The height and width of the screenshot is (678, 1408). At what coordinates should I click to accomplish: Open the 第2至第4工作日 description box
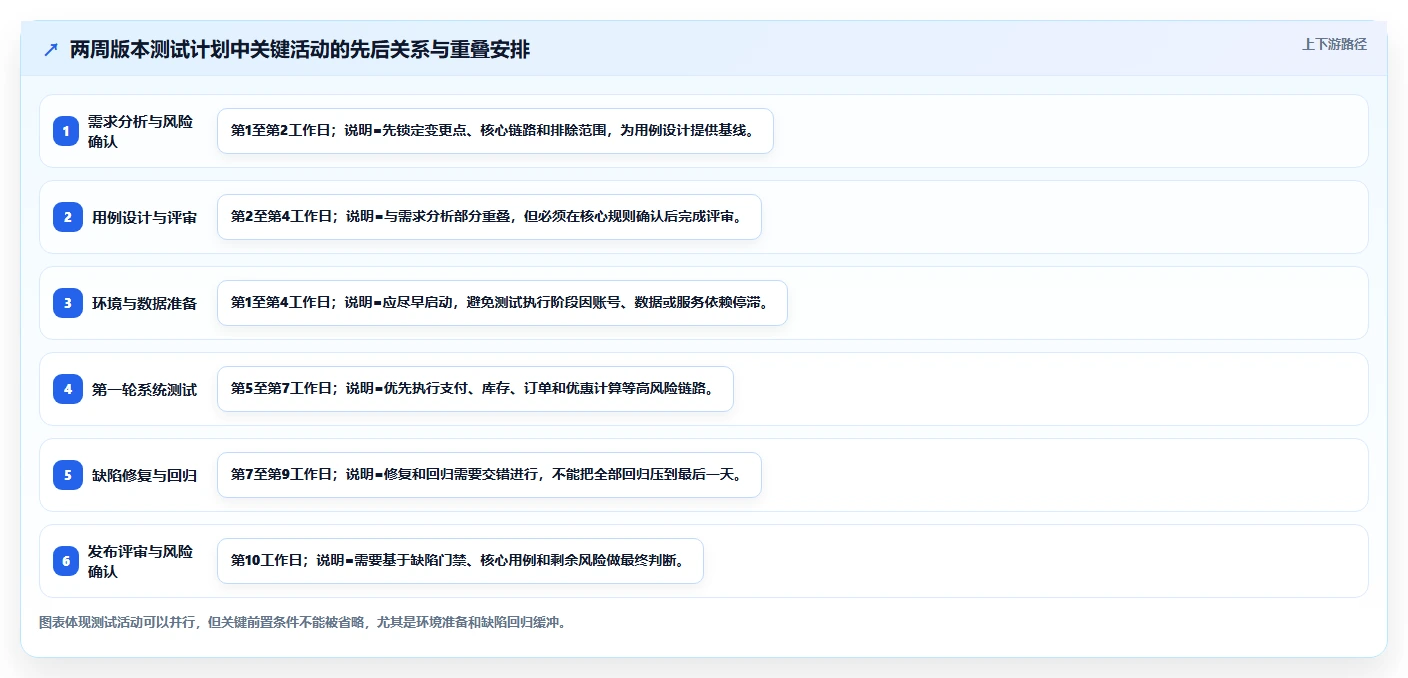click(x=489, y=217)
